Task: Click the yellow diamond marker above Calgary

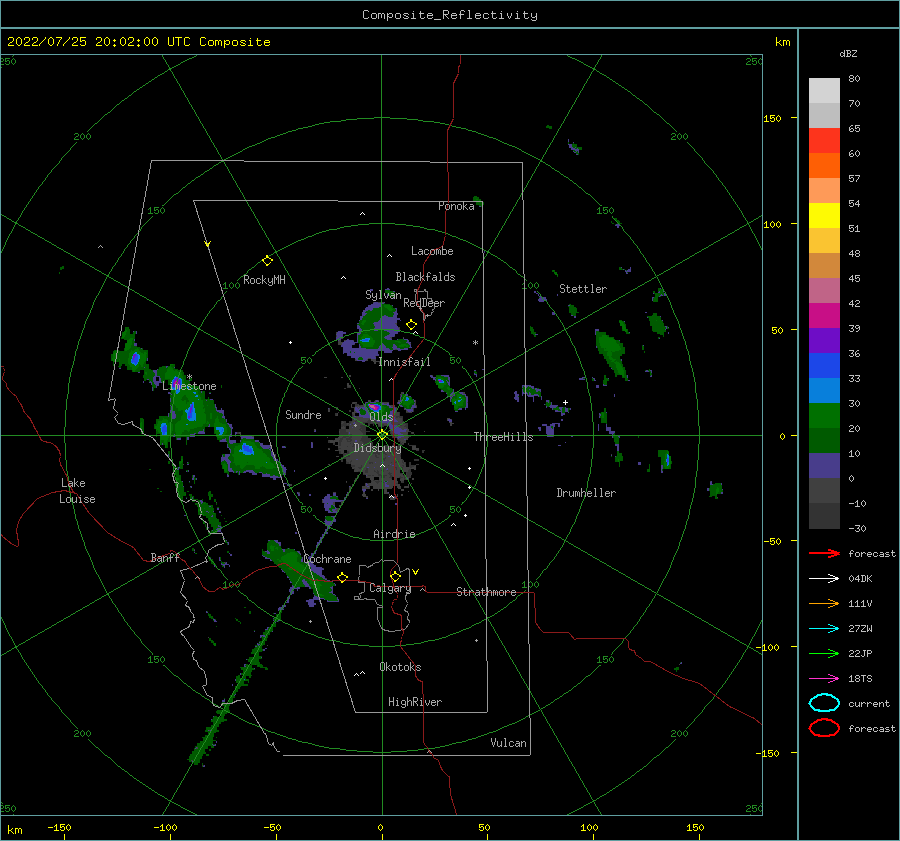Action: 395,576
